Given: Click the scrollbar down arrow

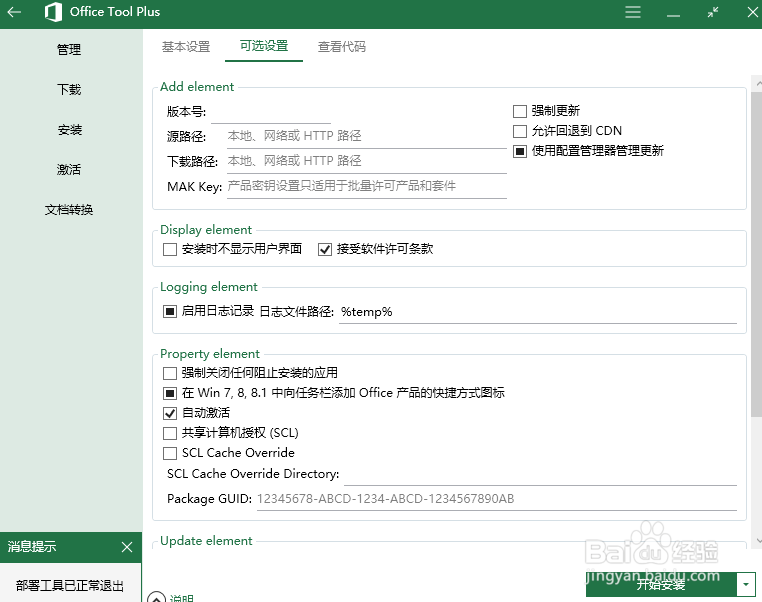Looking at the screenshot, I should click(x=758, y=541).
